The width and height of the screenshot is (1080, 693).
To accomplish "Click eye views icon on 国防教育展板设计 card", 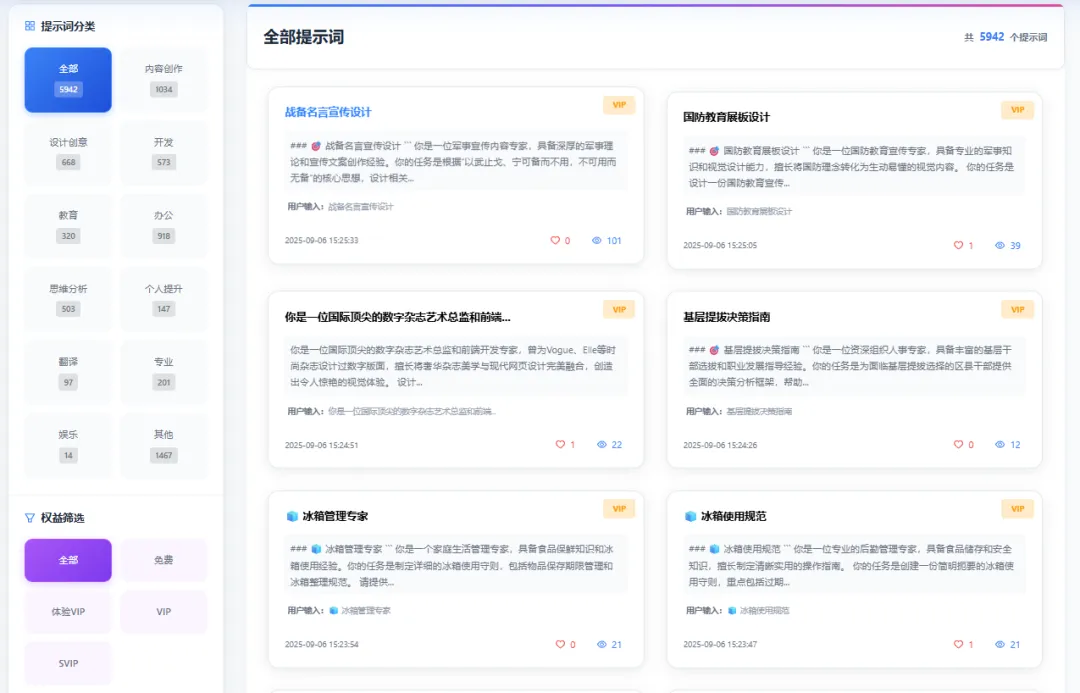I will coord(999,245).
